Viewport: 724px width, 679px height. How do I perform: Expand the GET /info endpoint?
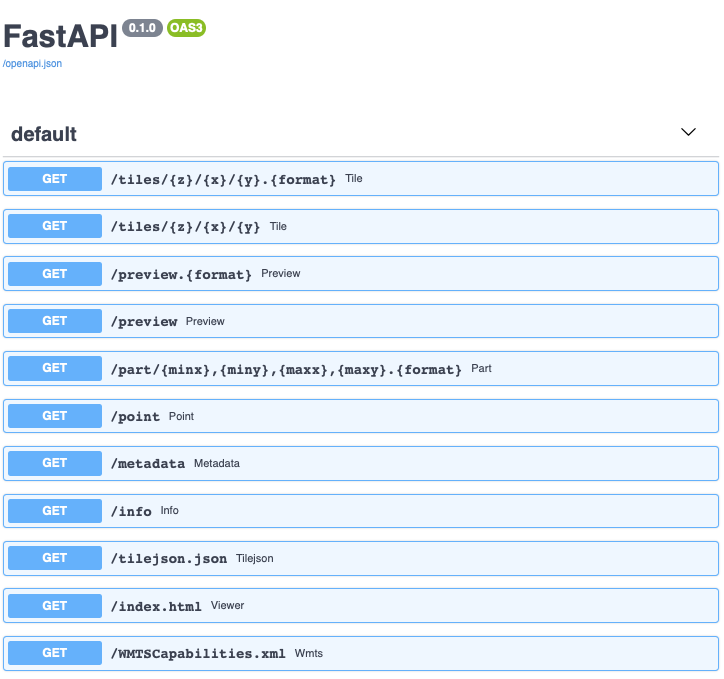361,511
